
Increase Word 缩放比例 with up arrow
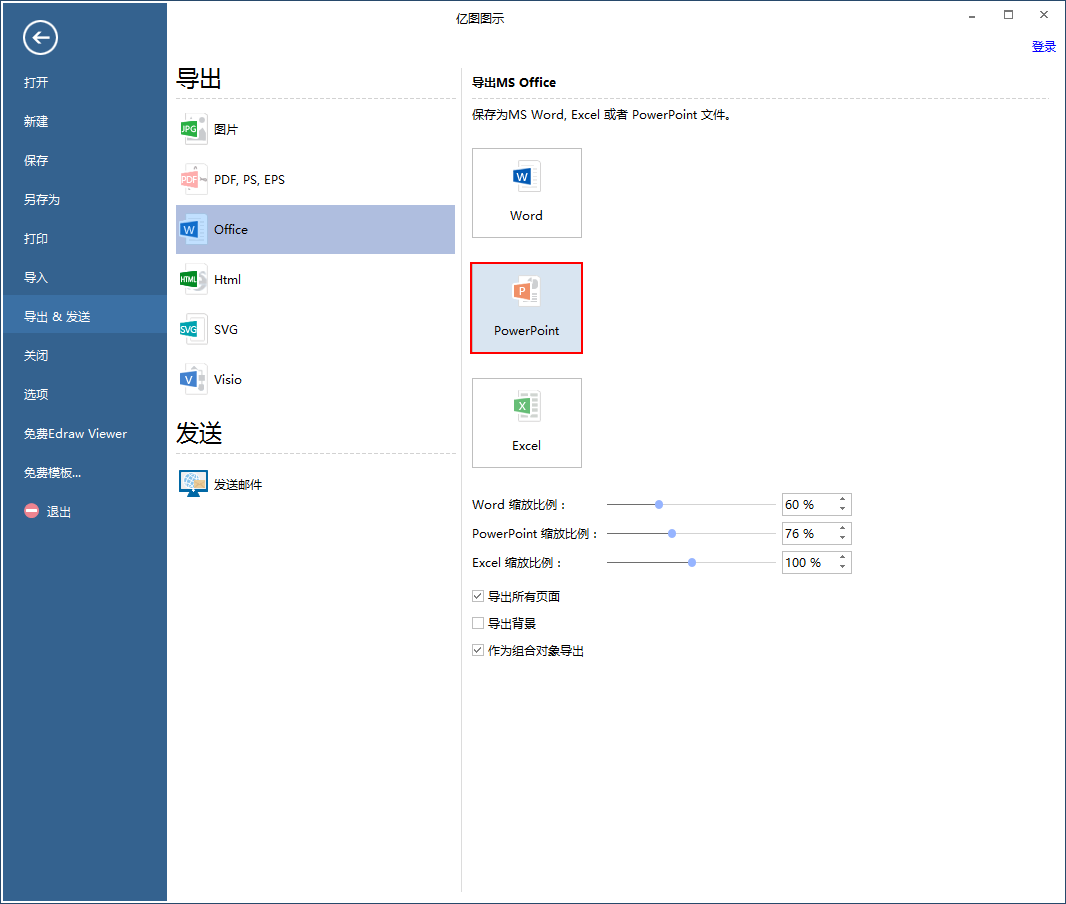[843, 500]
